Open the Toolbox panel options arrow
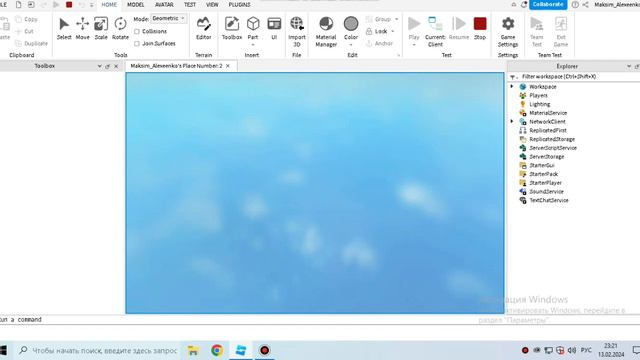 coord(99,66)
